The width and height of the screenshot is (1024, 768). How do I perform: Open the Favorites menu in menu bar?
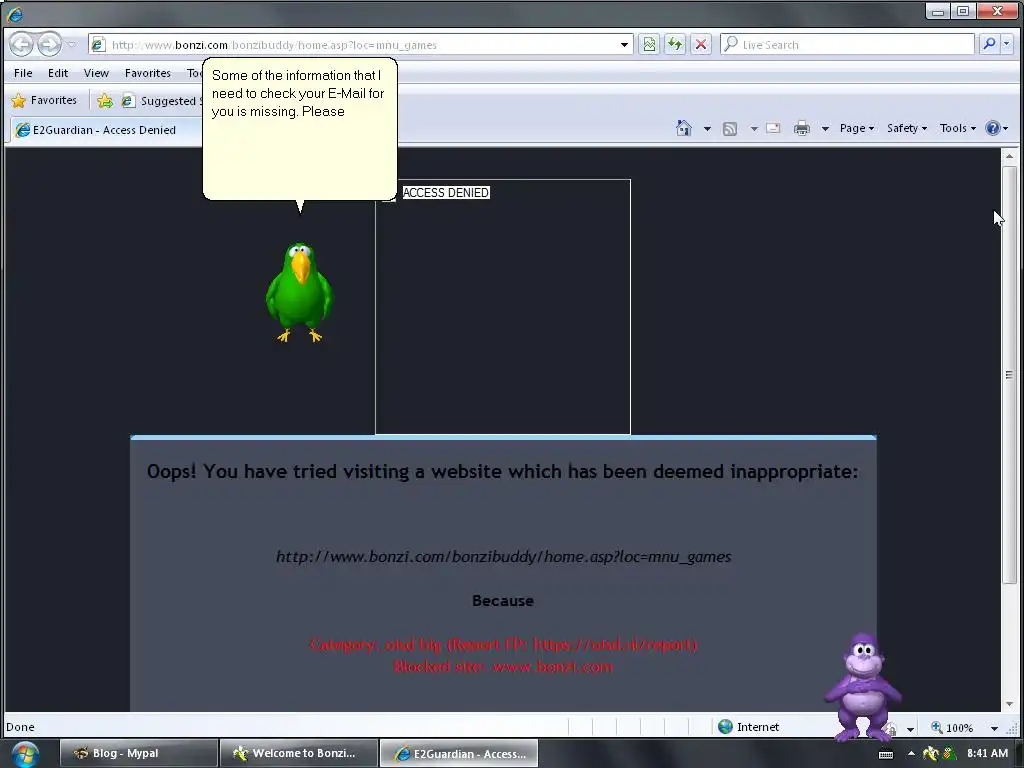[x=148, y=73]
